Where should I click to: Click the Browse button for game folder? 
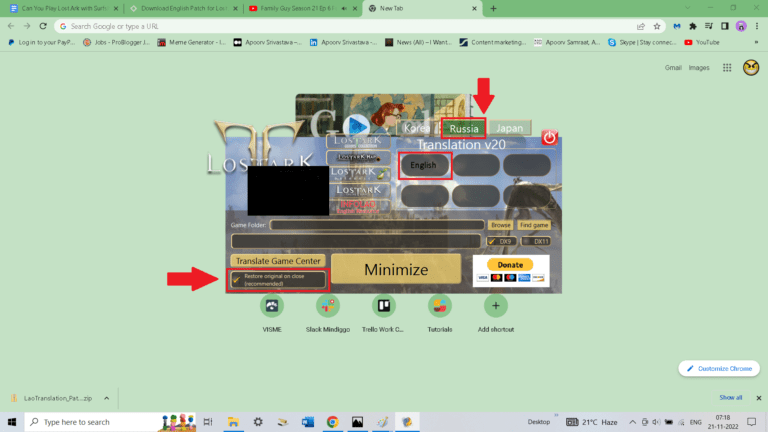click(500, 226)
